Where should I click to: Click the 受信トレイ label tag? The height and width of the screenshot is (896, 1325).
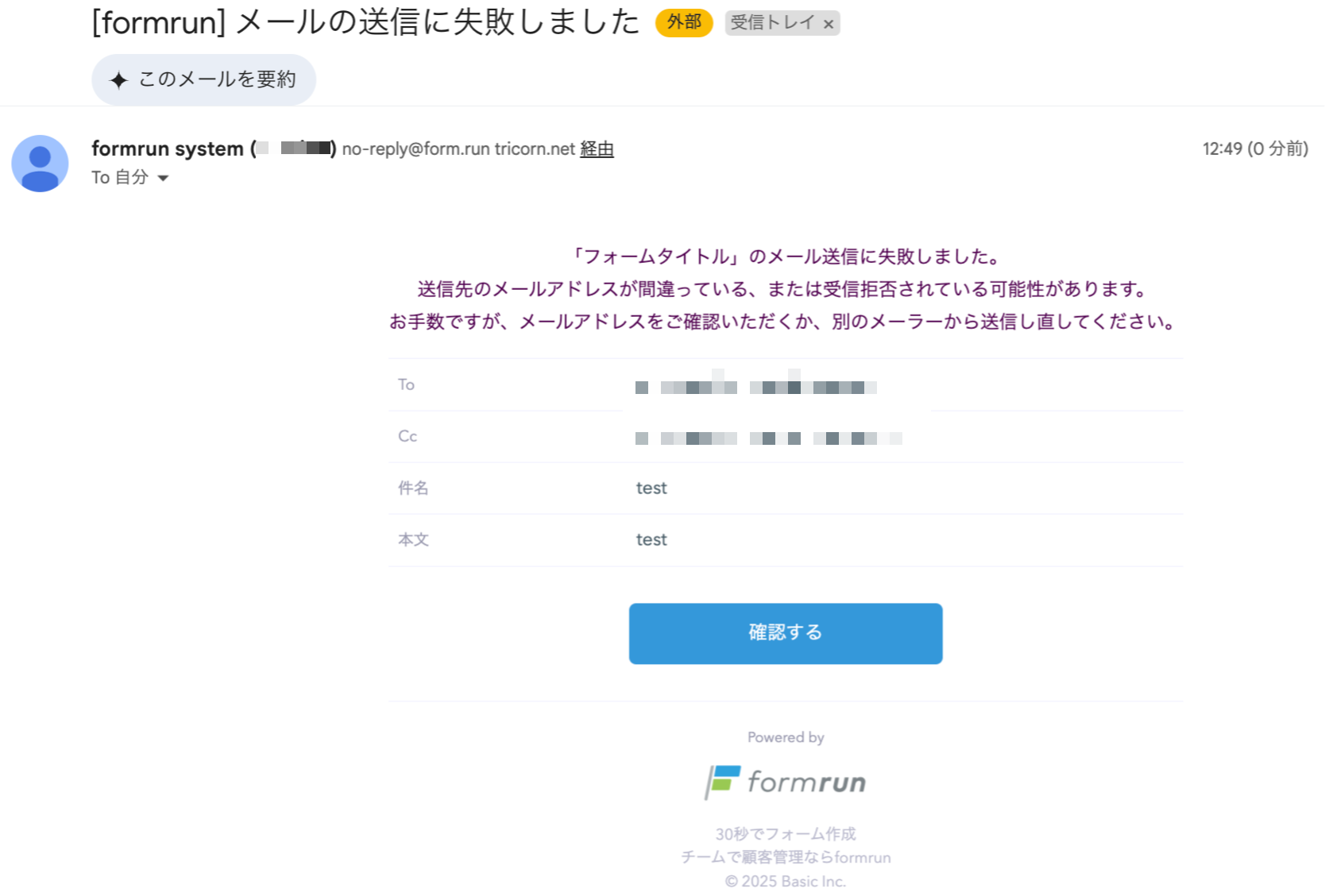pos(773,23)
